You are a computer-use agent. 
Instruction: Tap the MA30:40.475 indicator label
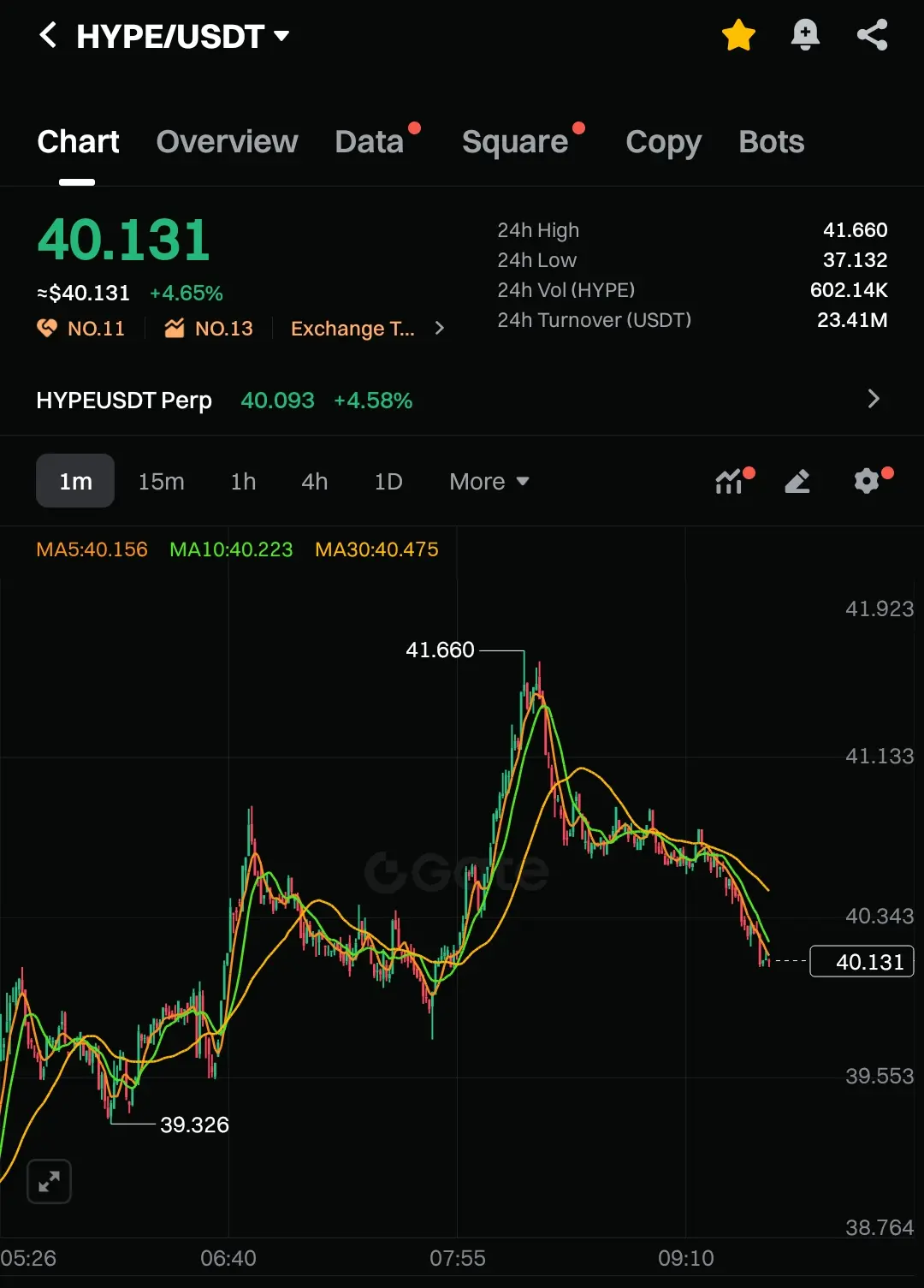[376, 549]
